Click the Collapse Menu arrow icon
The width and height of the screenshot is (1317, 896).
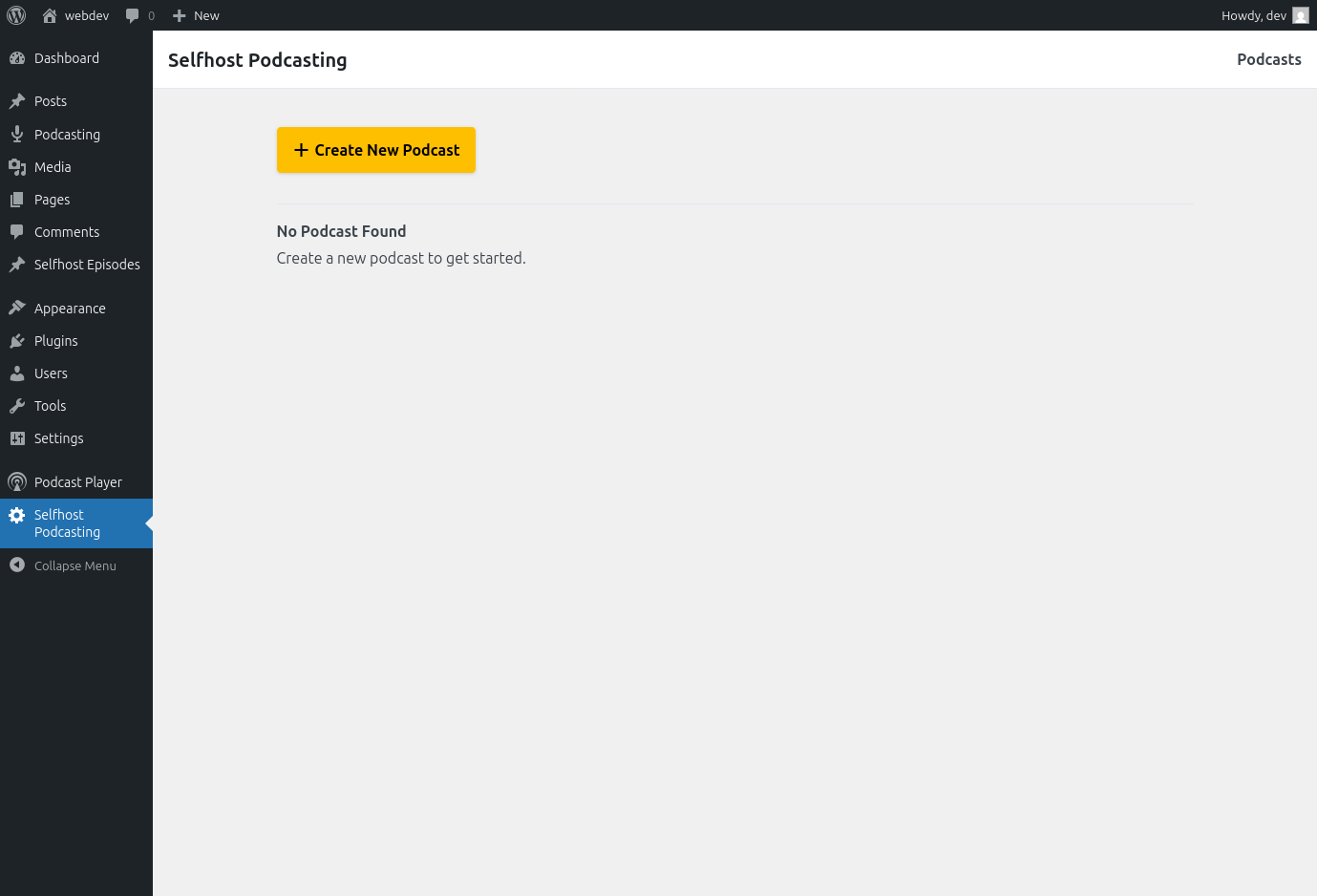click(x=17, y=565)
